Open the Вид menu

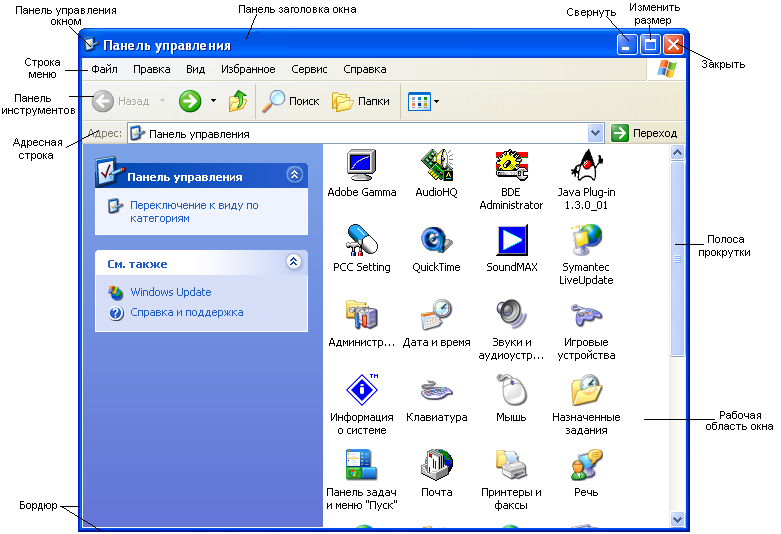[x=195, y=69]
